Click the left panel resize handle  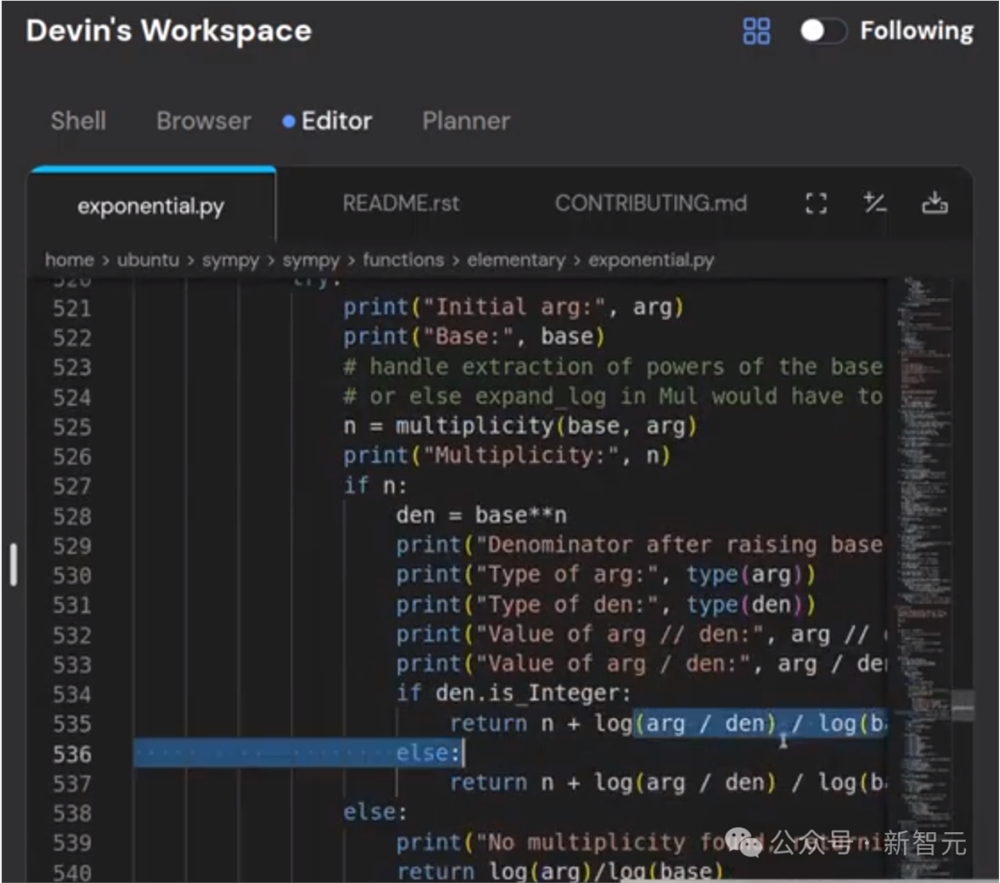pos(13,565)
